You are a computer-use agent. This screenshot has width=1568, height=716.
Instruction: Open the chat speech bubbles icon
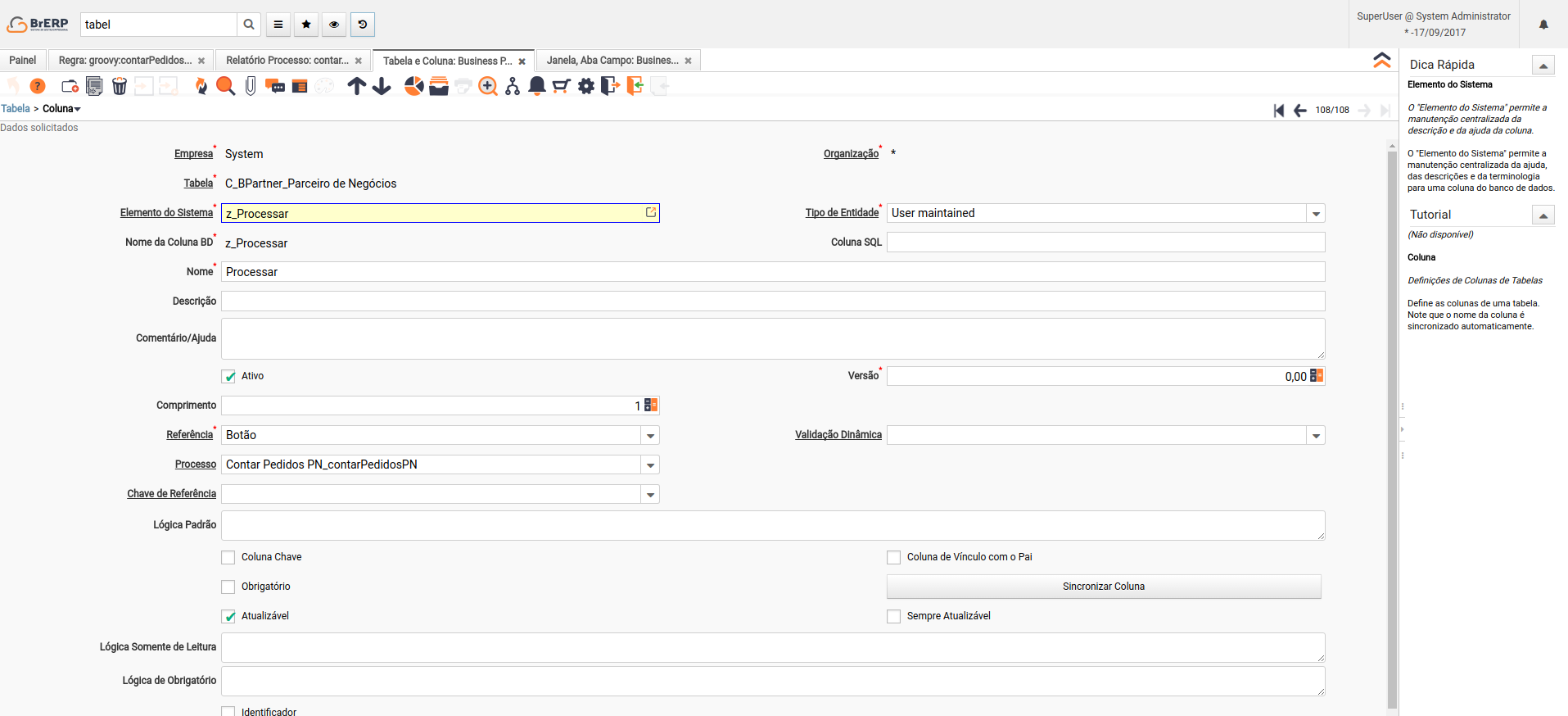click(x=275, y=86)
